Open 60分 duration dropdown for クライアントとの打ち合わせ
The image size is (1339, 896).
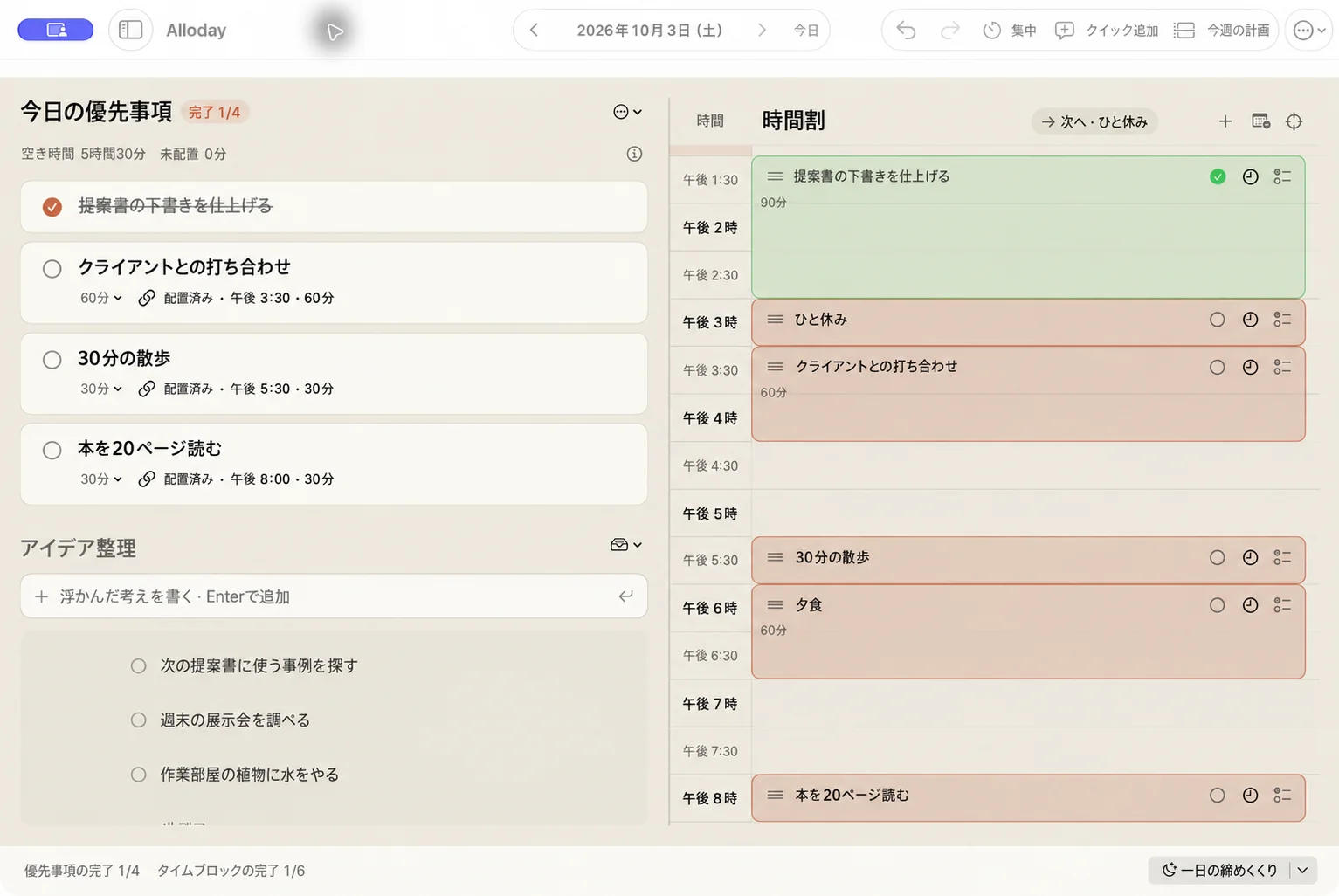tap(101, 298)
